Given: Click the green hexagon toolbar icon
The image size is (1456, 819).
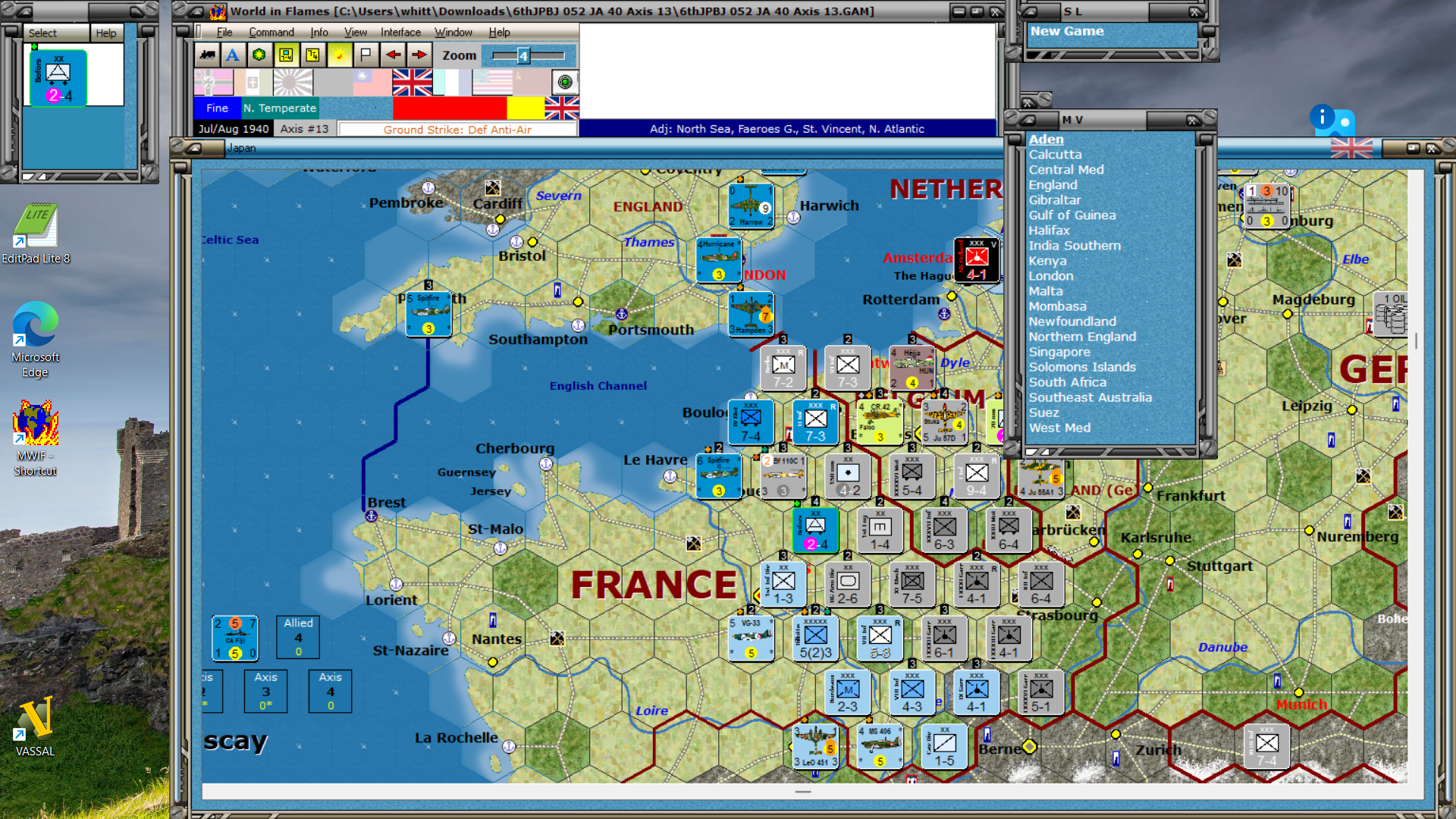Looking at the screenshot, I should coord(259,55).
